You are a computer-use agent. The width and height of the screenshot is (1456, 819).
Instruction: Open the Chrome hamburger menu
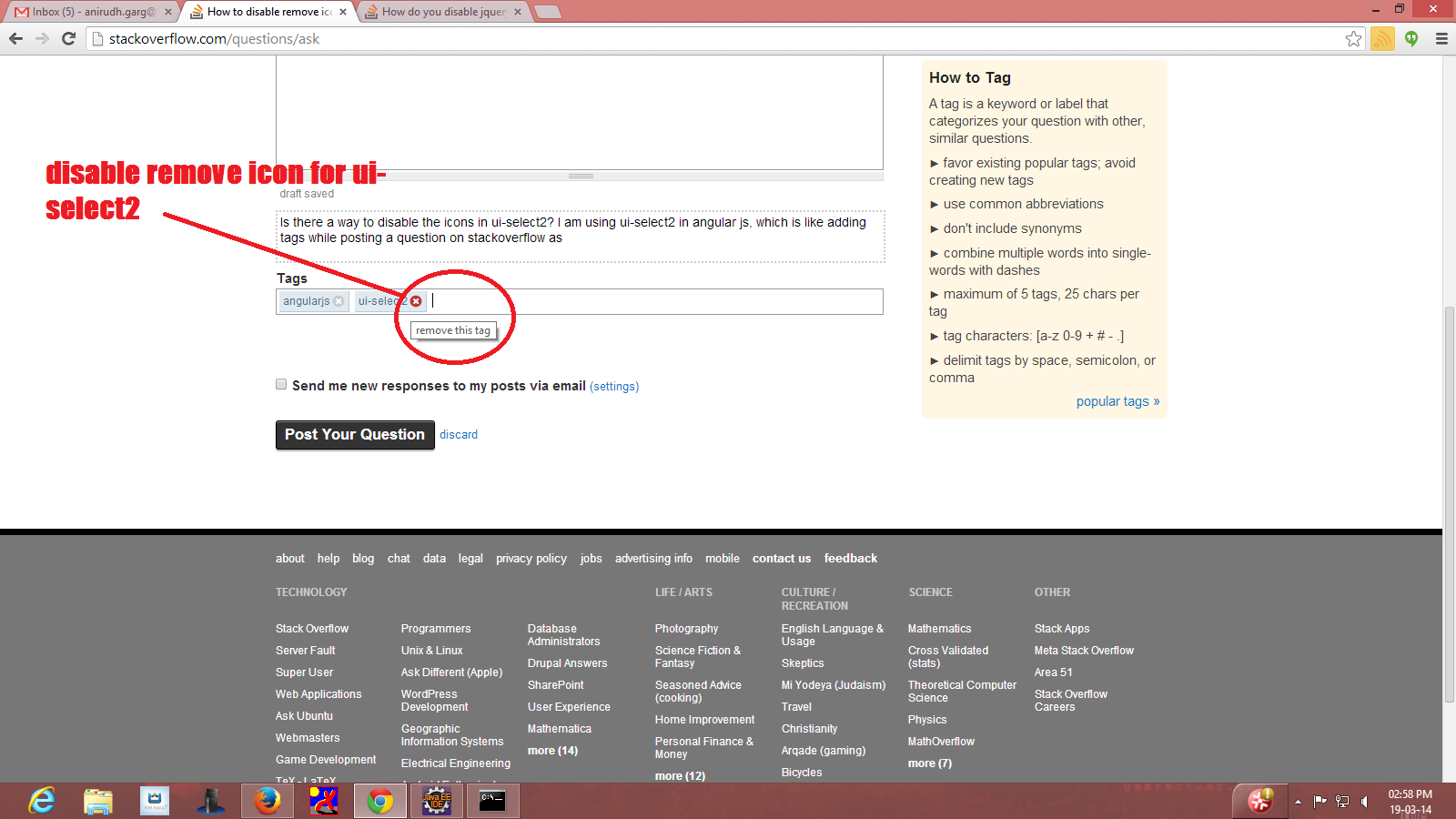[1441, 38]
